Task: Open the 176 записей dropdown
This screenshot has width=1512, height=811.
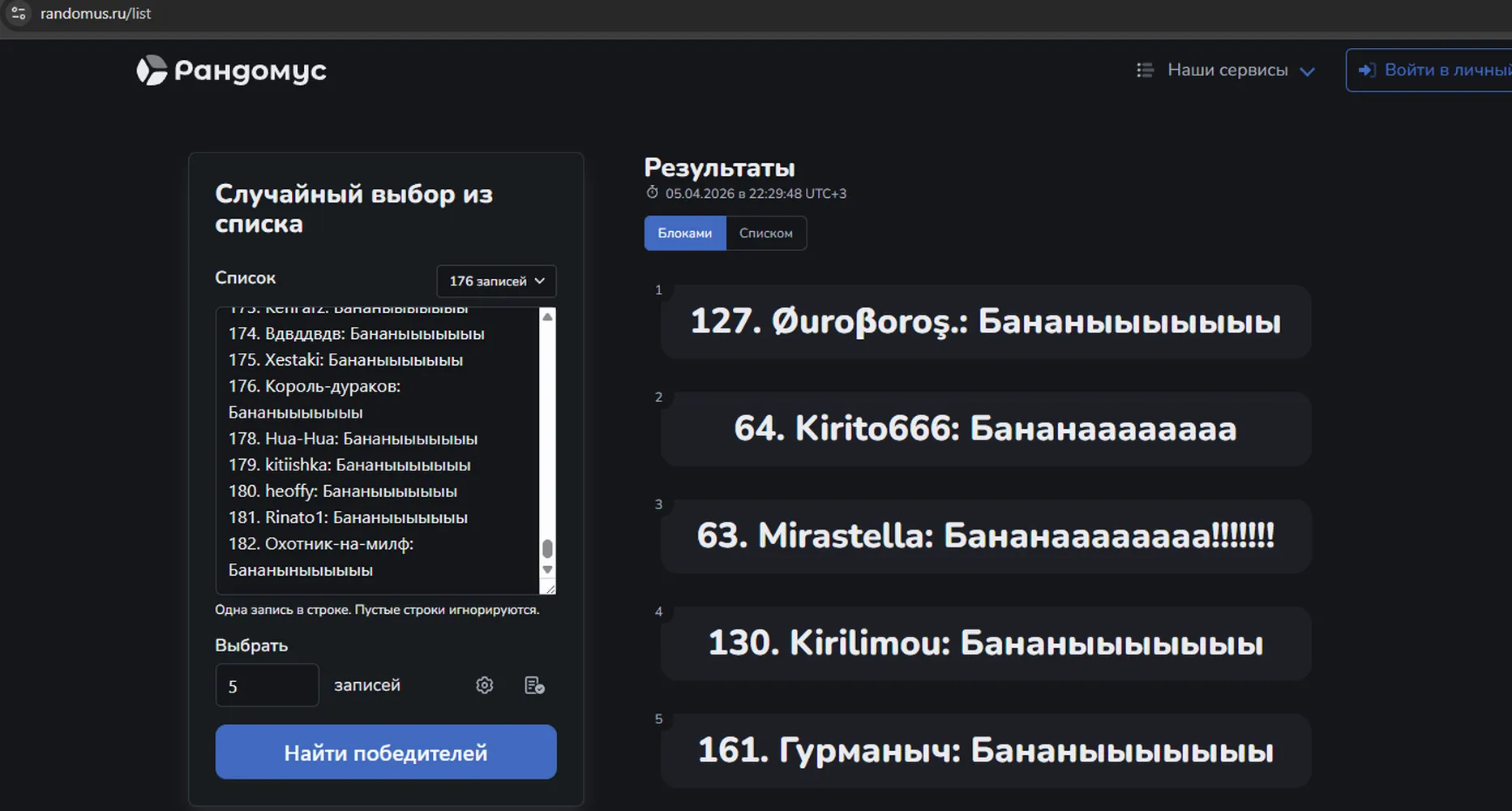Action: tap(496, 281)
